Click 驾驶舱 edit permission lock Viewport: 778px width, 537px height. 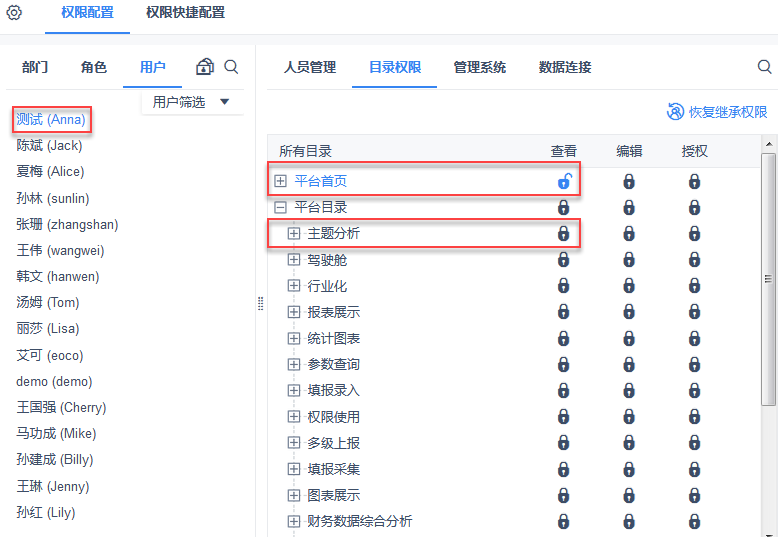click(629, 260)
